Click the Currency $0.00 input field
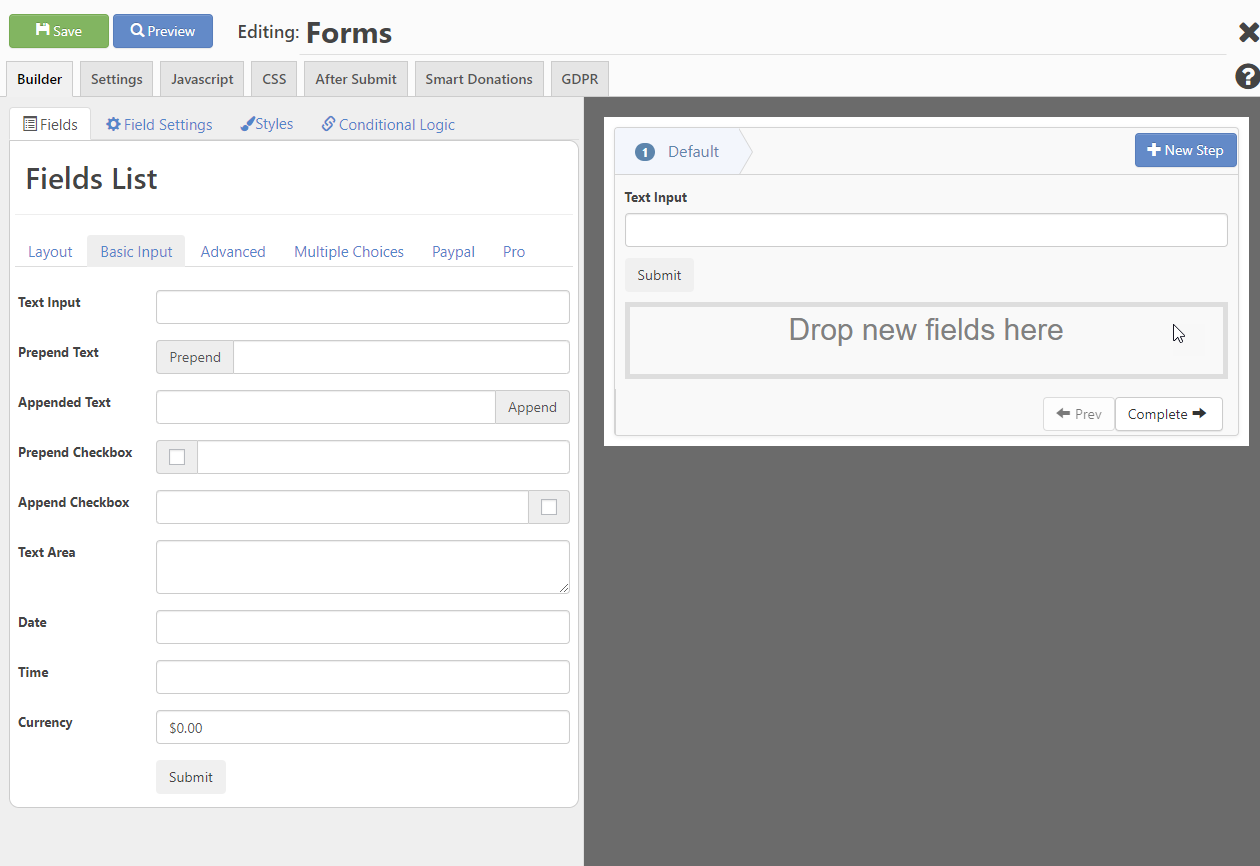The height and width of the screenshot is (866, 1260). tap(363, 727)
